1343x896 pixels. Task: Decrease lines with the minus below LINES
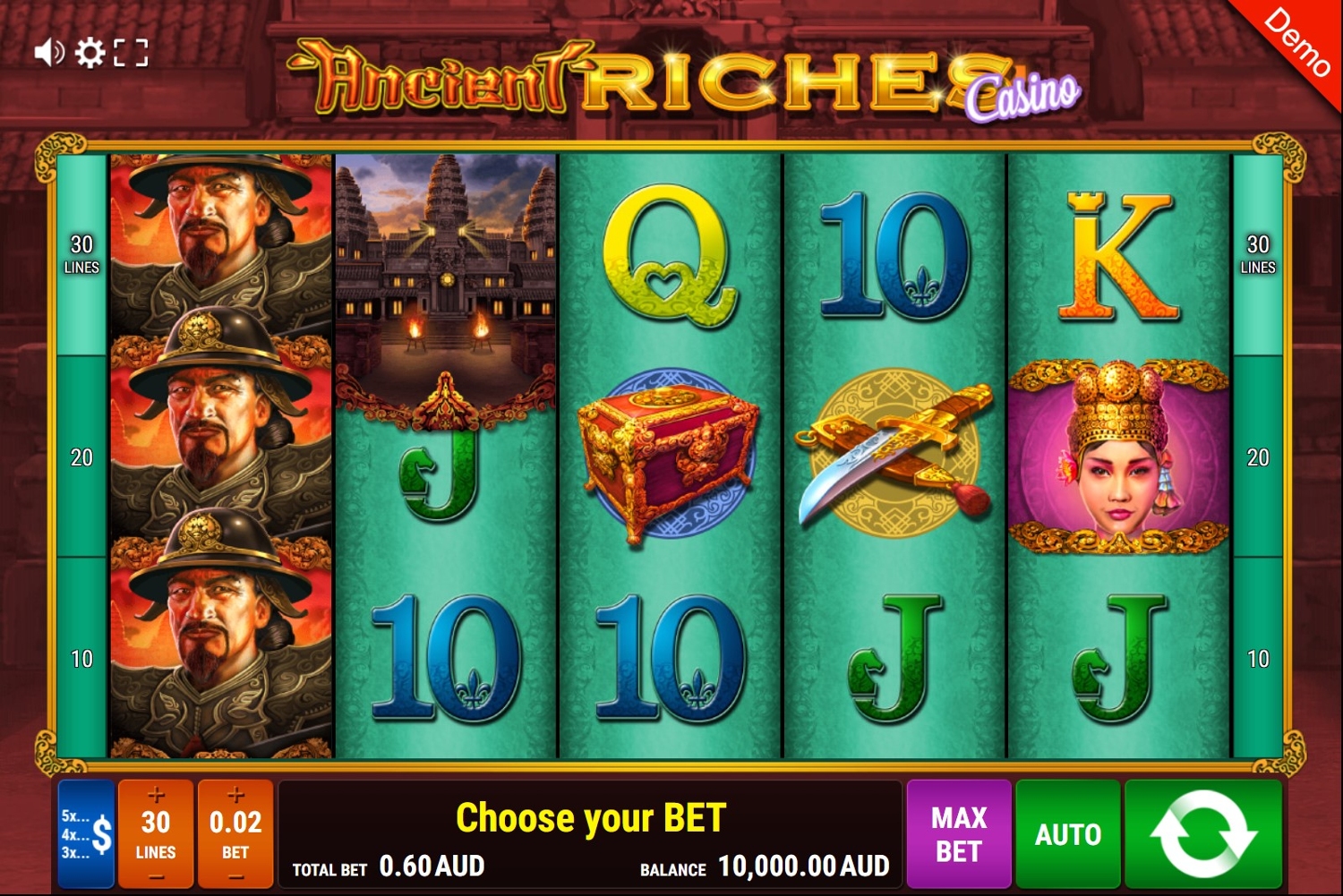coord(156,876)
